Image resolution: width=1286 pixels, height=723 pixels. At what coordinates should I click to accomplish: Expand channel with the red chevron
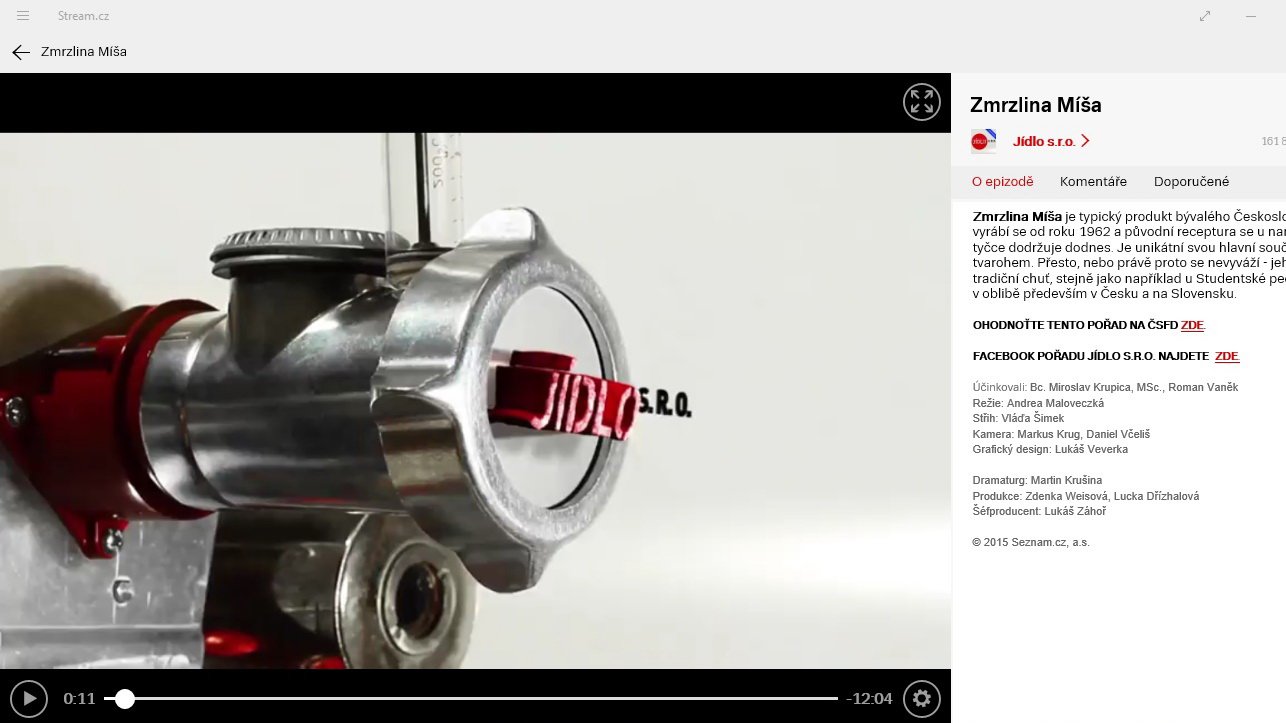[x=1085, y=141]
